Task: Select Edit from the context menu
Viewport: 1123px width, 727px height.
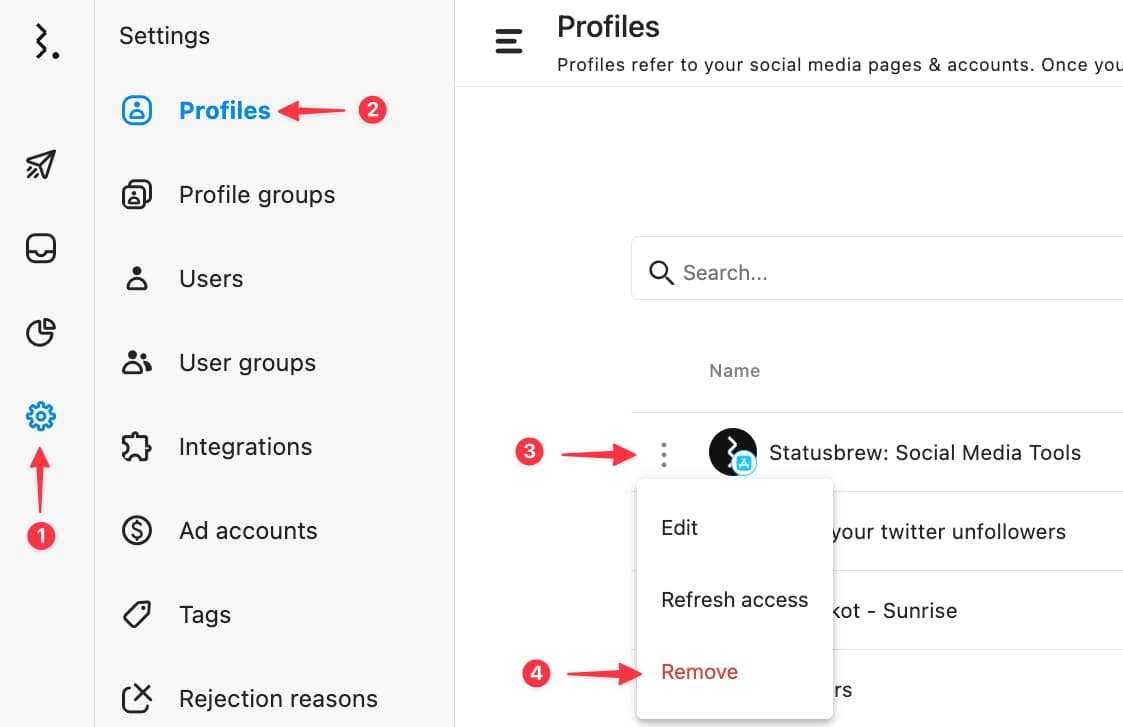Action: tap(680, 528)
